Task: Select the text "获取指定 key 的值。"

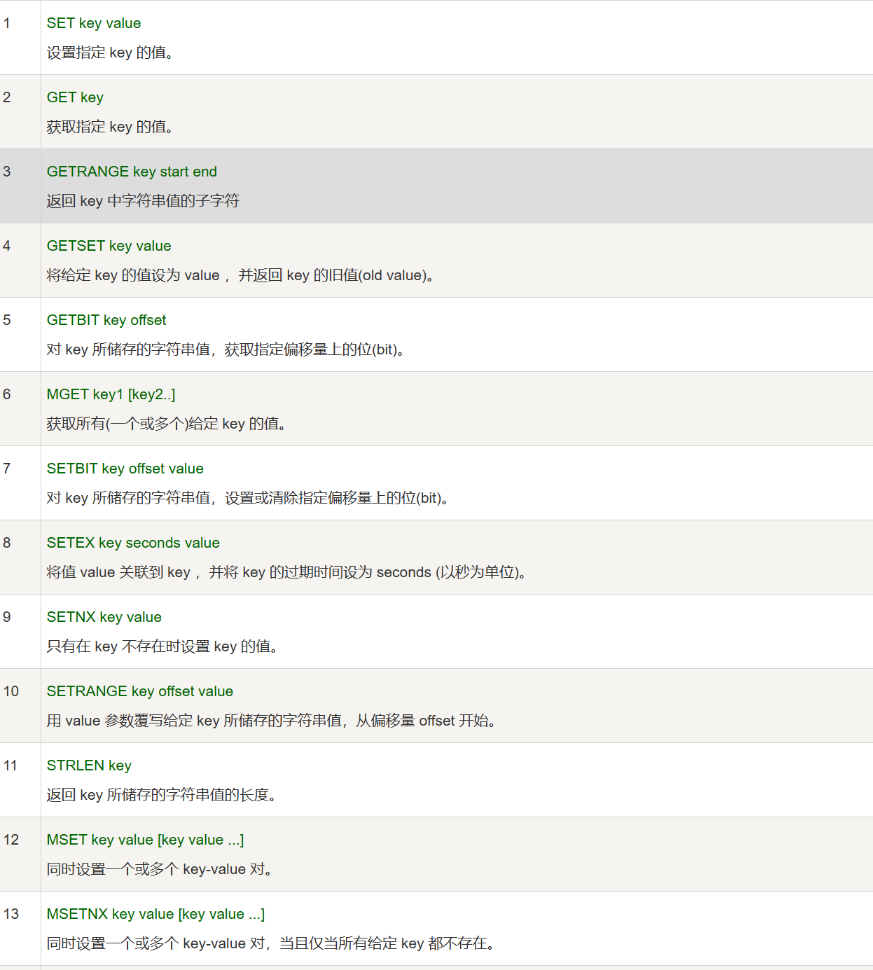Action: click(x=110, y=127)
